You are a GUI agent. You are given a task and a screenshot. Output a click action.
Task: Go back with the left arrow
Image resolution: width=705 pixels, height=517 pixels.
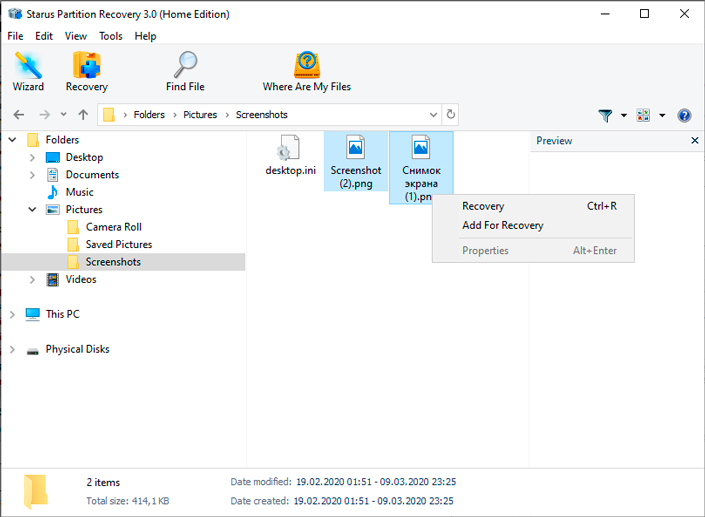(19, 115)
